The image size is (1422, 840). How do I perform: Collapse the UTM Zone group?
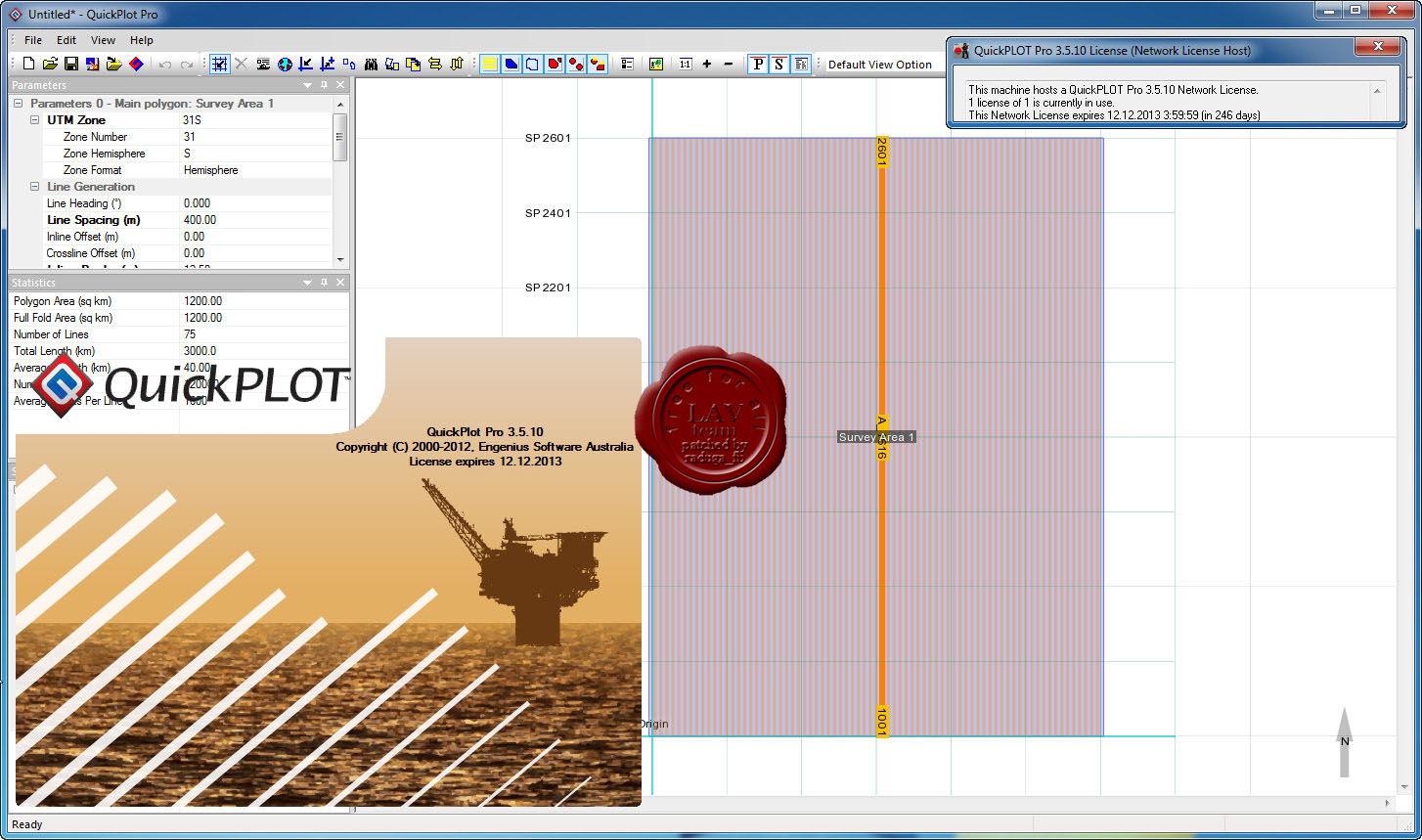pyautogui.click(x=34, y=120)
